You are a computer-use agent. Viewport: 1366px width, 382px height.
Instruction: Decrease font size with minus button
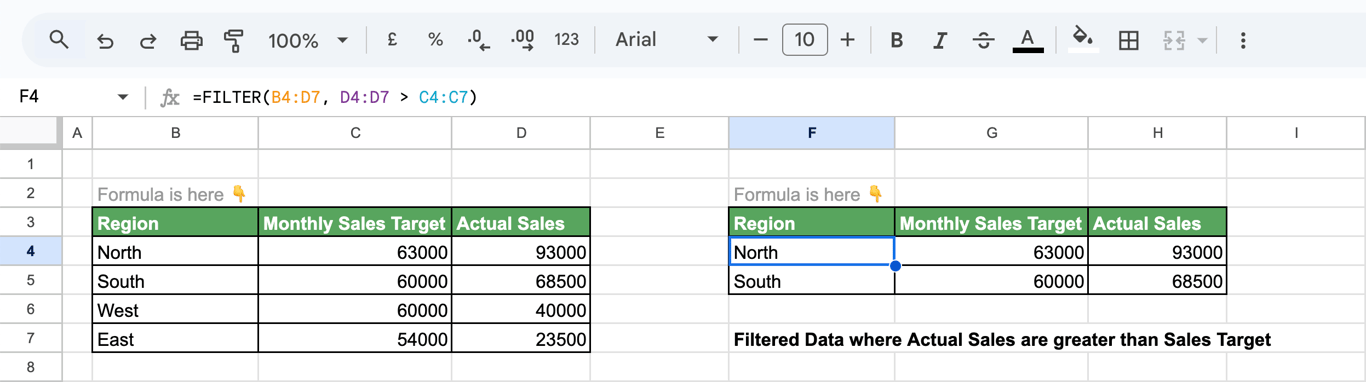click(x=761, y=40)
